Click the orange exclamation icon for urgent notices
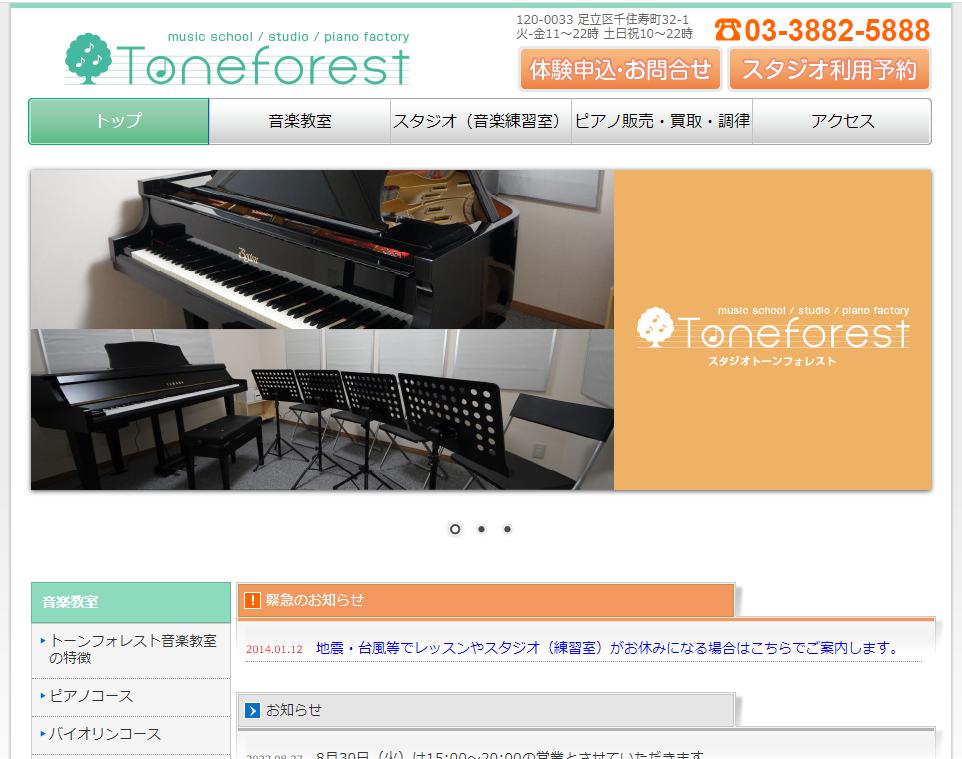 pyautogui.click(x=252, y=600)
